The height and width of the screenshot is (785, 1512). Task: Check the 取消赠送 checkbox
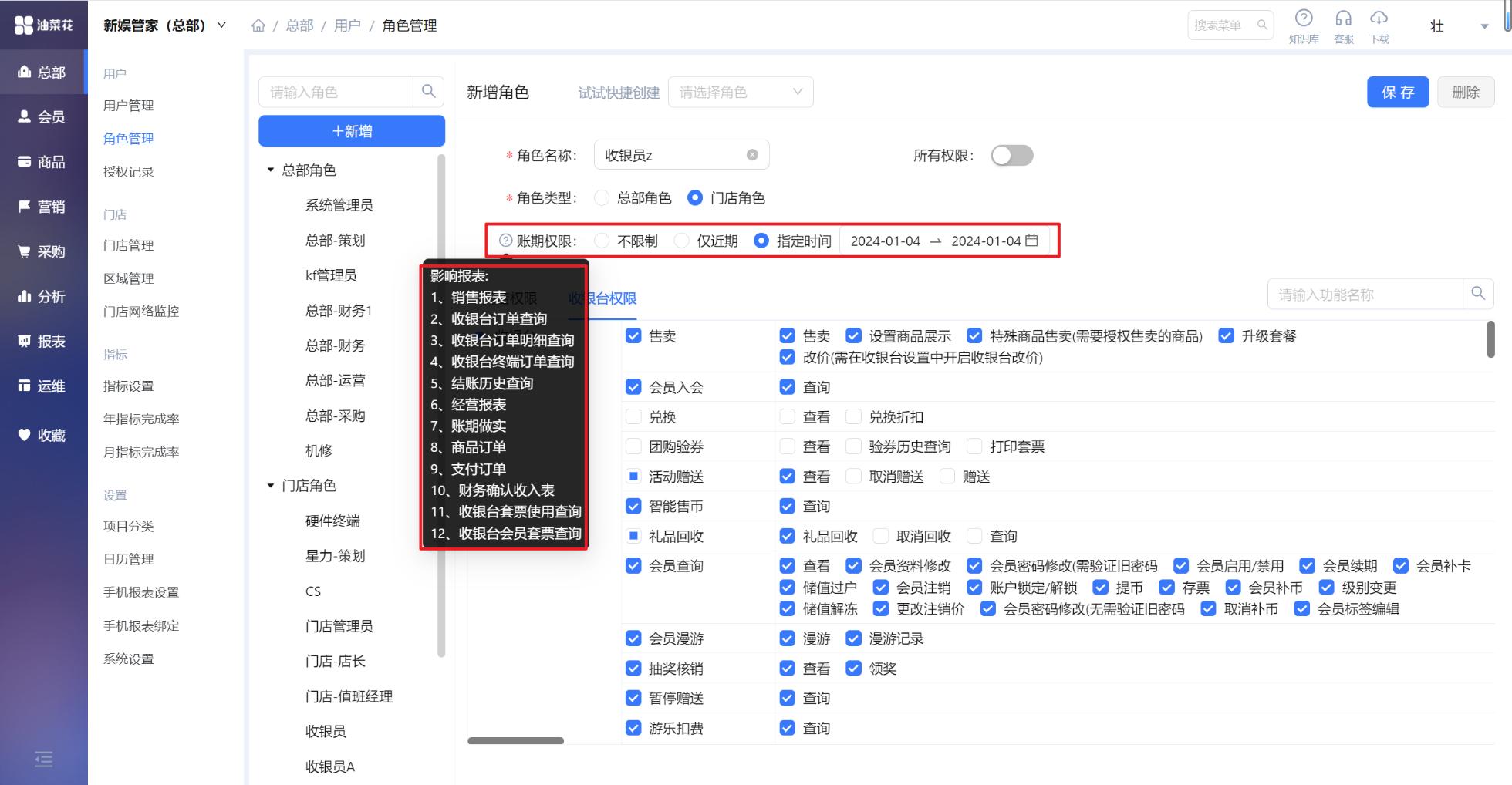click(x=853, y=477)
